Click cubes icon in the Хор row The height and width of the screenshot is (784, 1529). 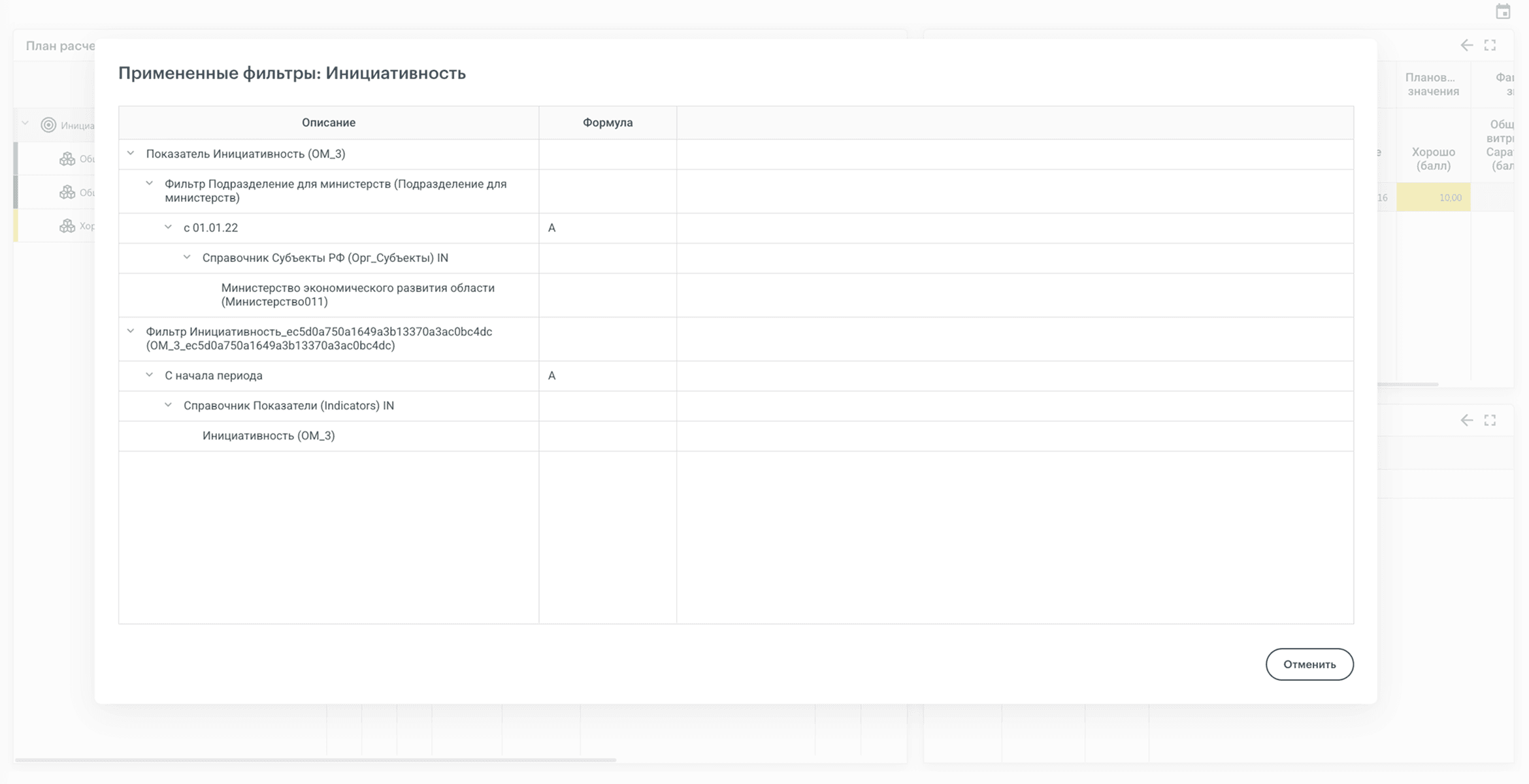[67, 226]
